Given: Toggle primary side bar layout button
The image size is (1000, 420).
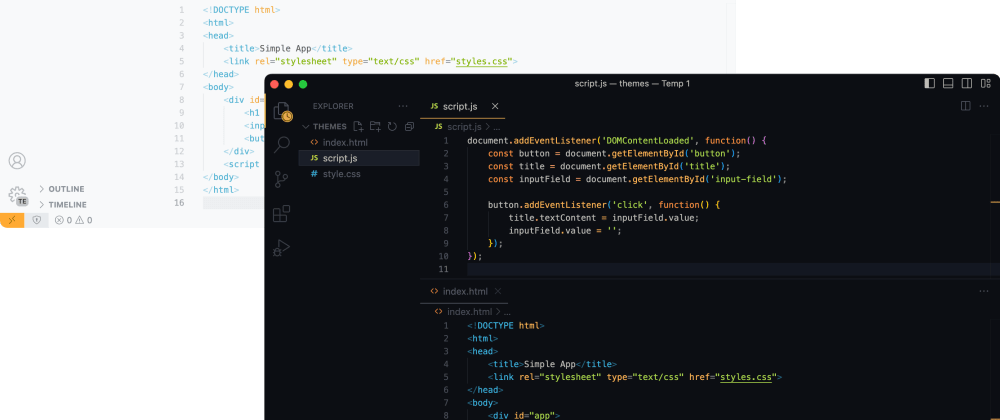Looking at the screenshot, I should pyautogui.click(x=929, y=83).
